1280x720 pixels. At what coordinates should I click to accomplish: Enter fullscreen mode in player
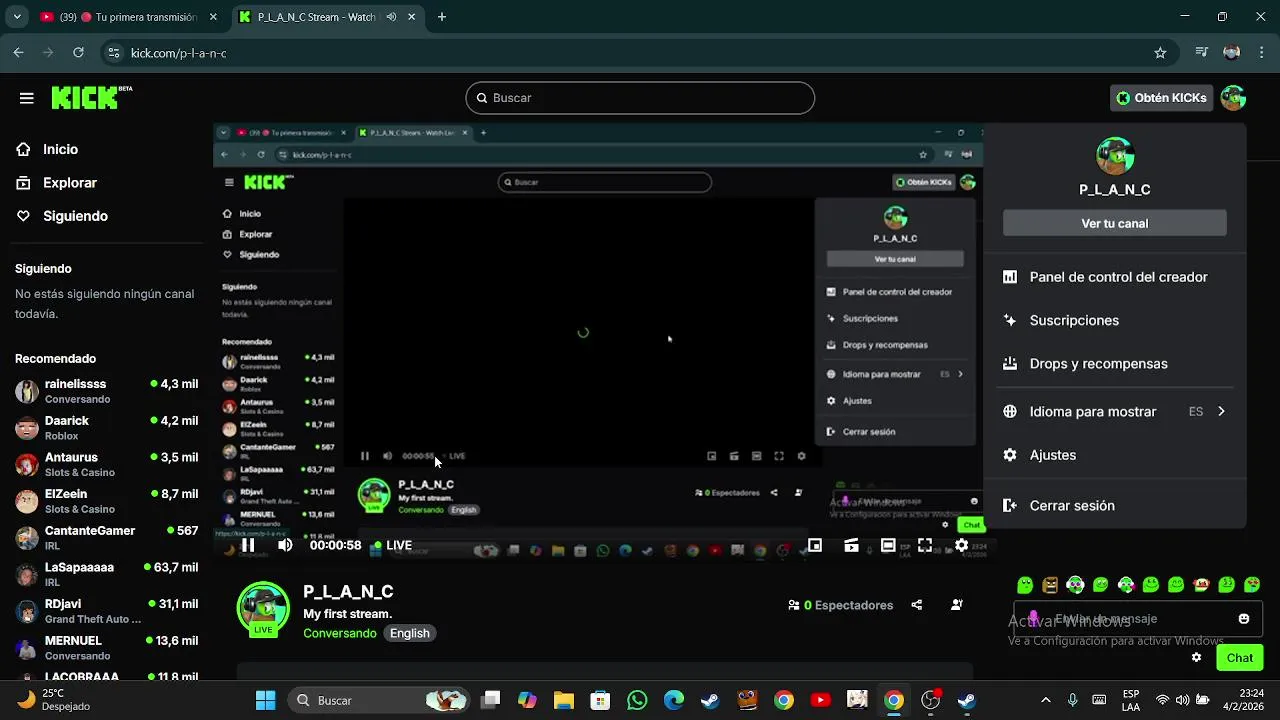(925, 545)
